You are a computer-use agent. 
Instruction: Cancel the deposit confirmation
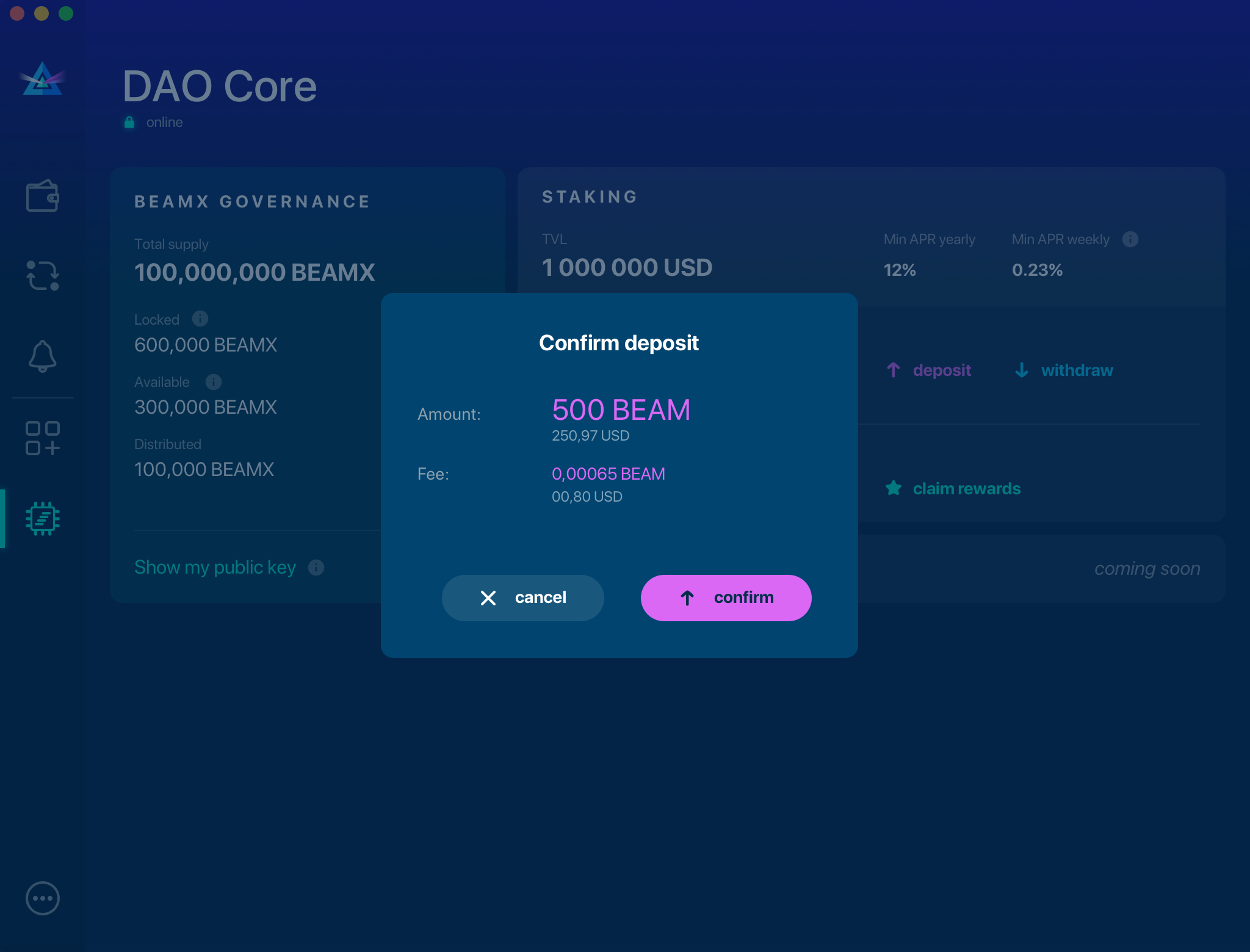pyautogui.click(x=523, y=597)
